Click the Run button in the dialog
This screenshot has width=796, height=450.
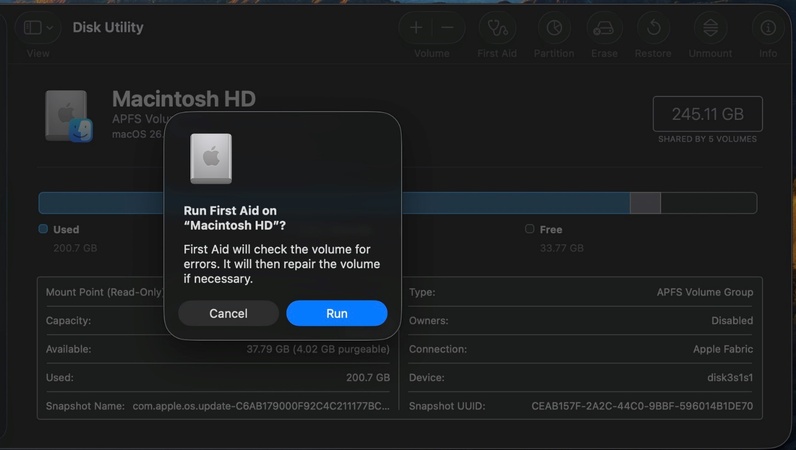pos(337,313)
